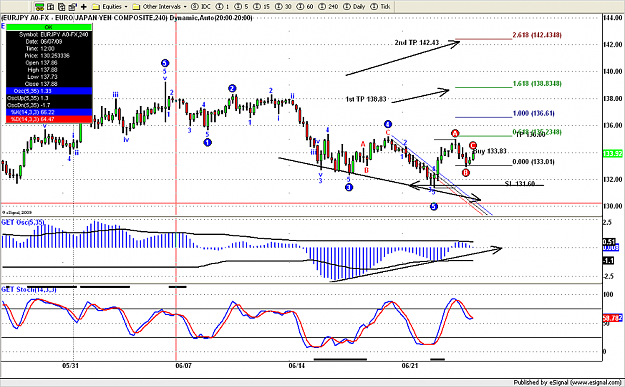Select the IDC symbol button
The image size is (625, 387).
pos(201,6)
